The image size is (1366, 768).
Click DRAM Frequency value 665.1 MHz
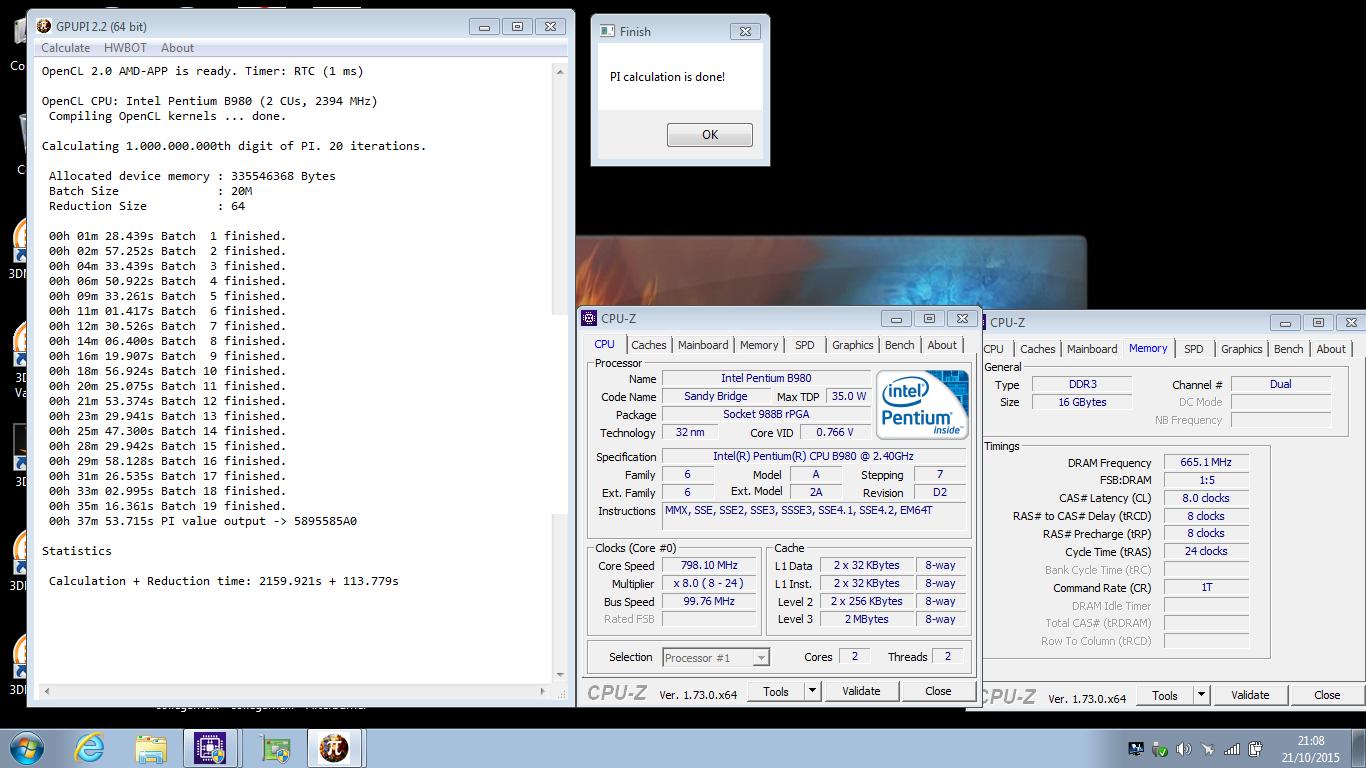(x=1206, y=463)
